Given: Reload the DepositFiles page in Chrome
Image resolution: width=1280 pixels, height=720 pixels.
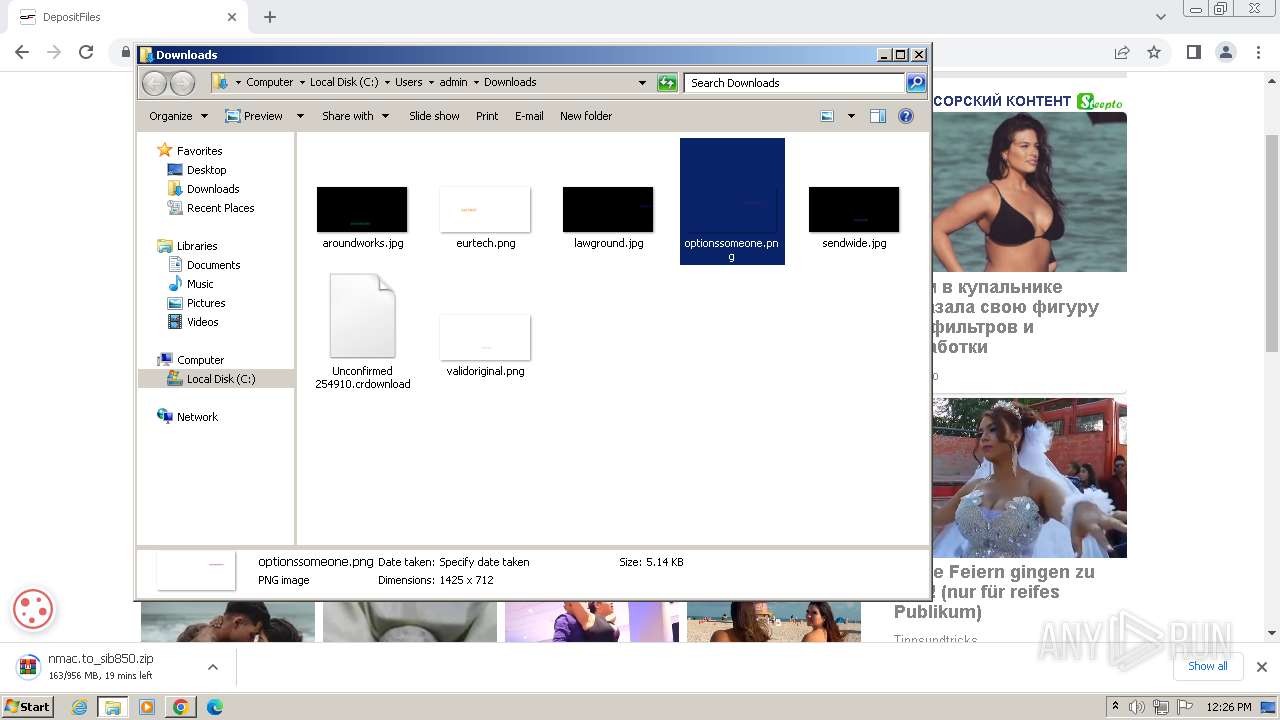Looking at the screenshot, I should (86, 52).
